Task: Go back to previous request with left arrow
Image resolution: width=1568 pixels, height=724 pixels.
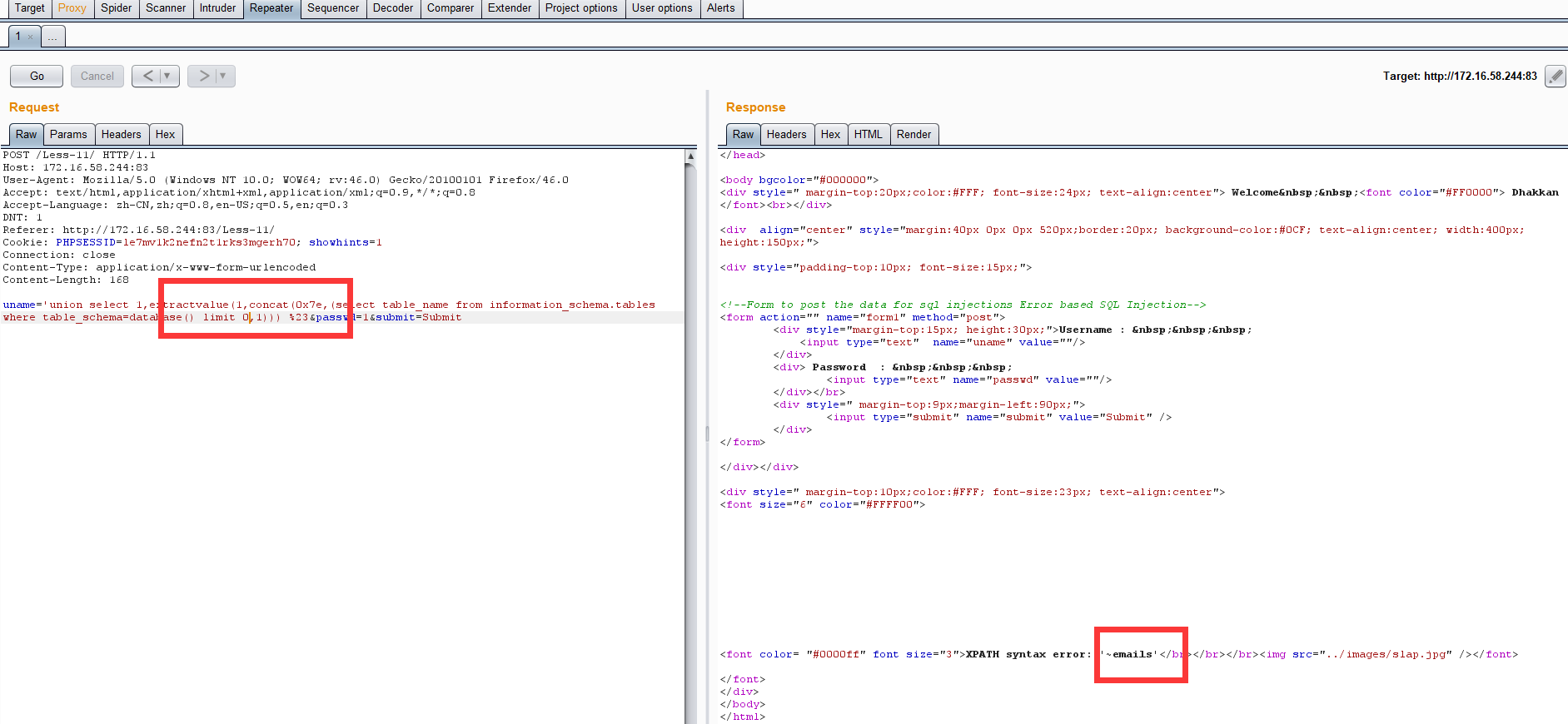Action: point(148,76)
